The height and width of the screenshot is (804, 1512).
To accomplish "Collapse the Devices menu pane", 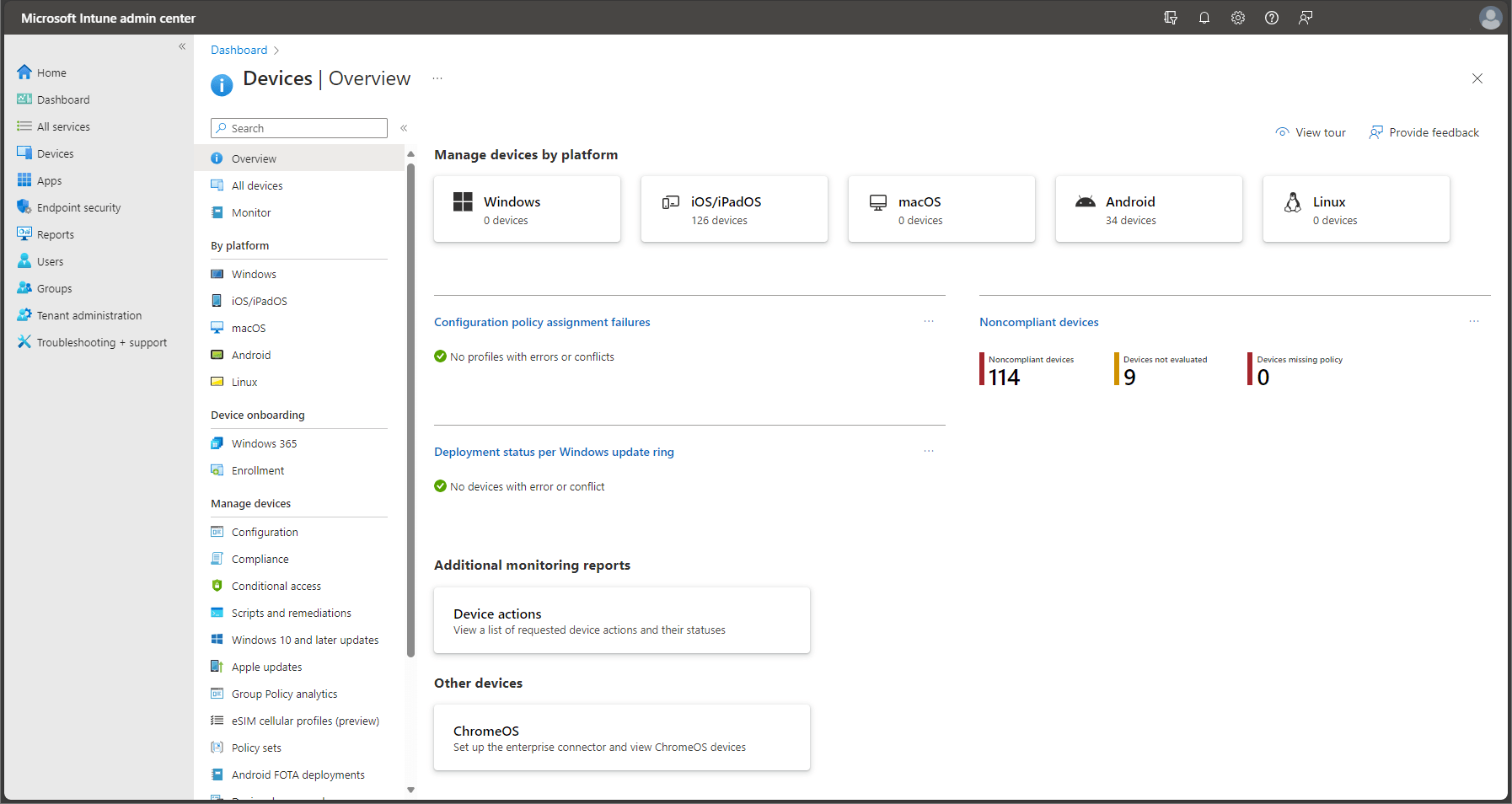I will click(405, 127).
